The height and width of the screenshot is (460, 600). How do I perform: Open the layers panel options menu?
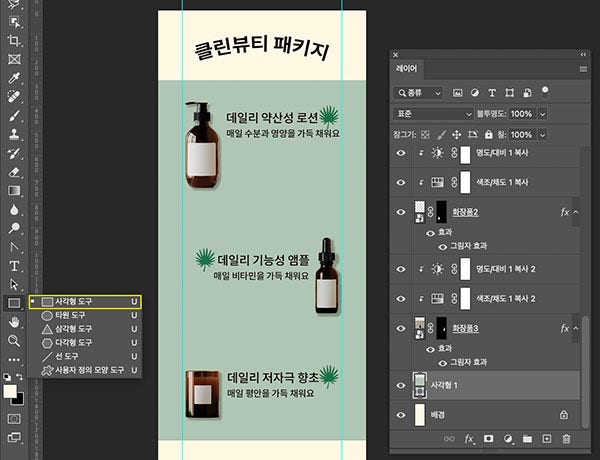pyautogui.click(x=583, y=69)
